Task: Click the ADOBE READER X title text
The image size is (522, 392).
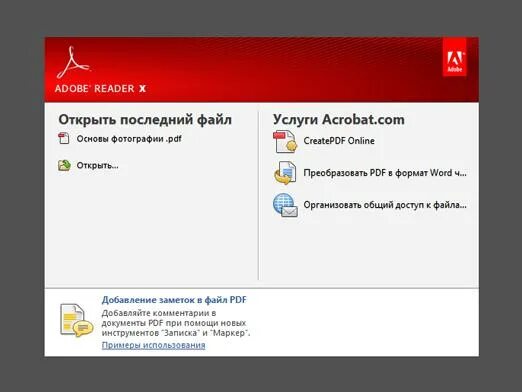Action: (100, 89)
